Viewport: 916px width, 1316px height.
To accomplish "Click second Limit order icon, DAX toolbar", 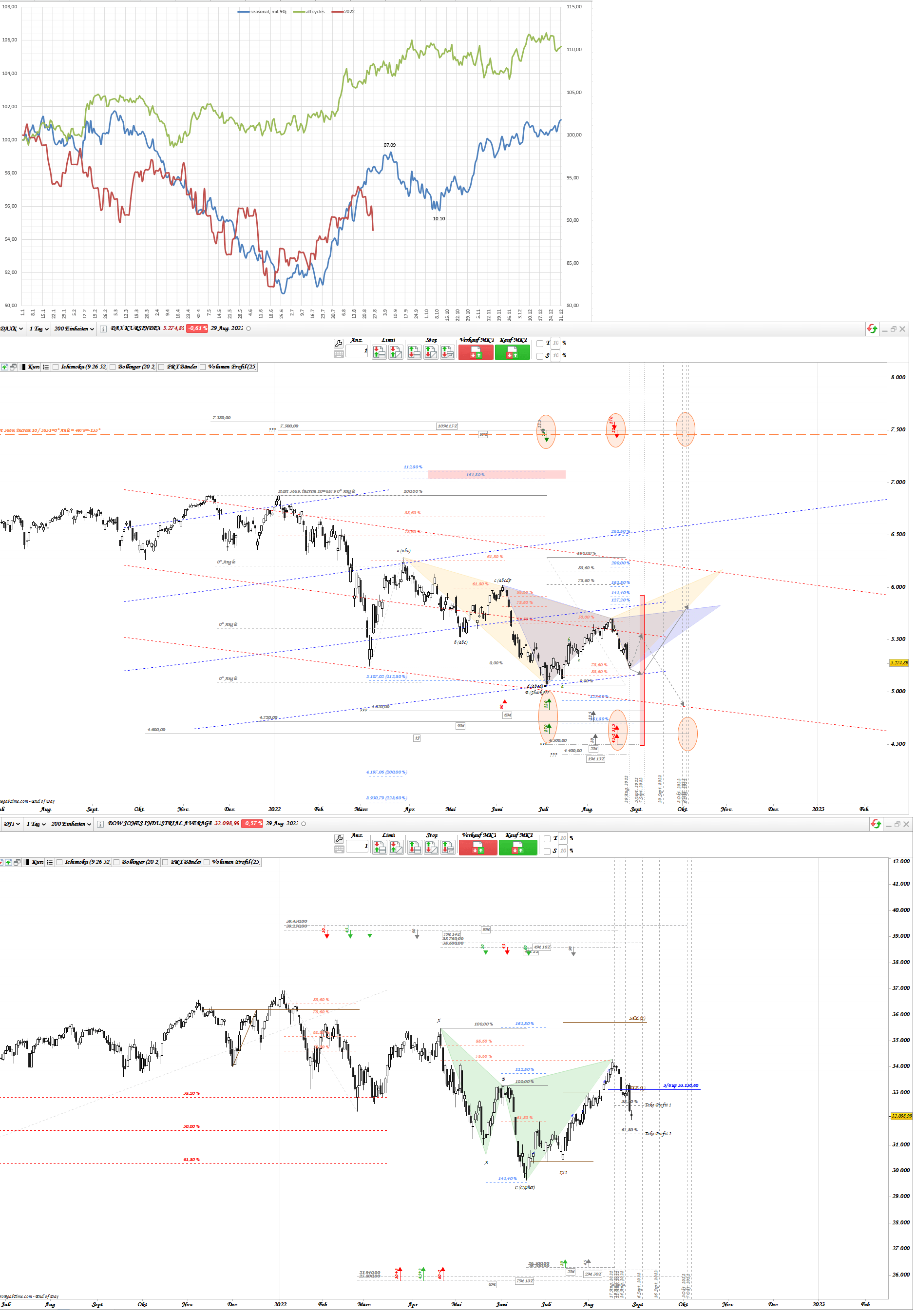I will pos(396,352).
